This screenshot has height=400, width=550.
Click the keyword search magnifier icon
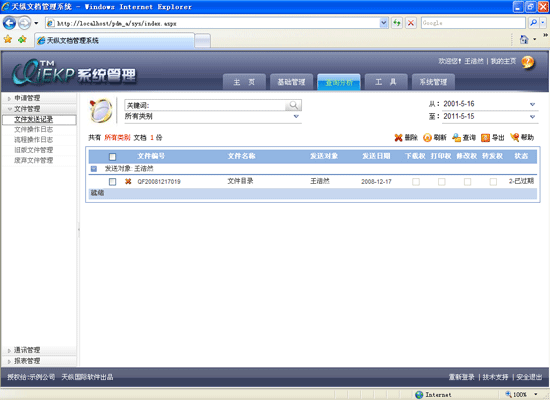click(x=293, y=105)
